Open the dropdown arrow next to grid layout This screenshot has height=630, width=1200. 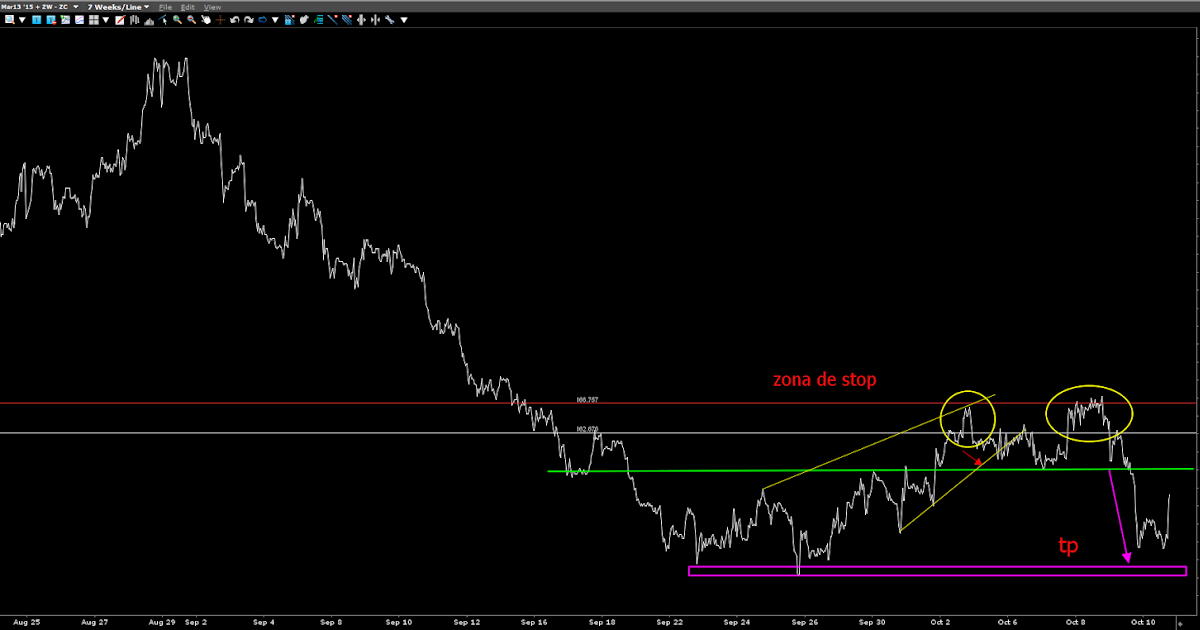105,20
